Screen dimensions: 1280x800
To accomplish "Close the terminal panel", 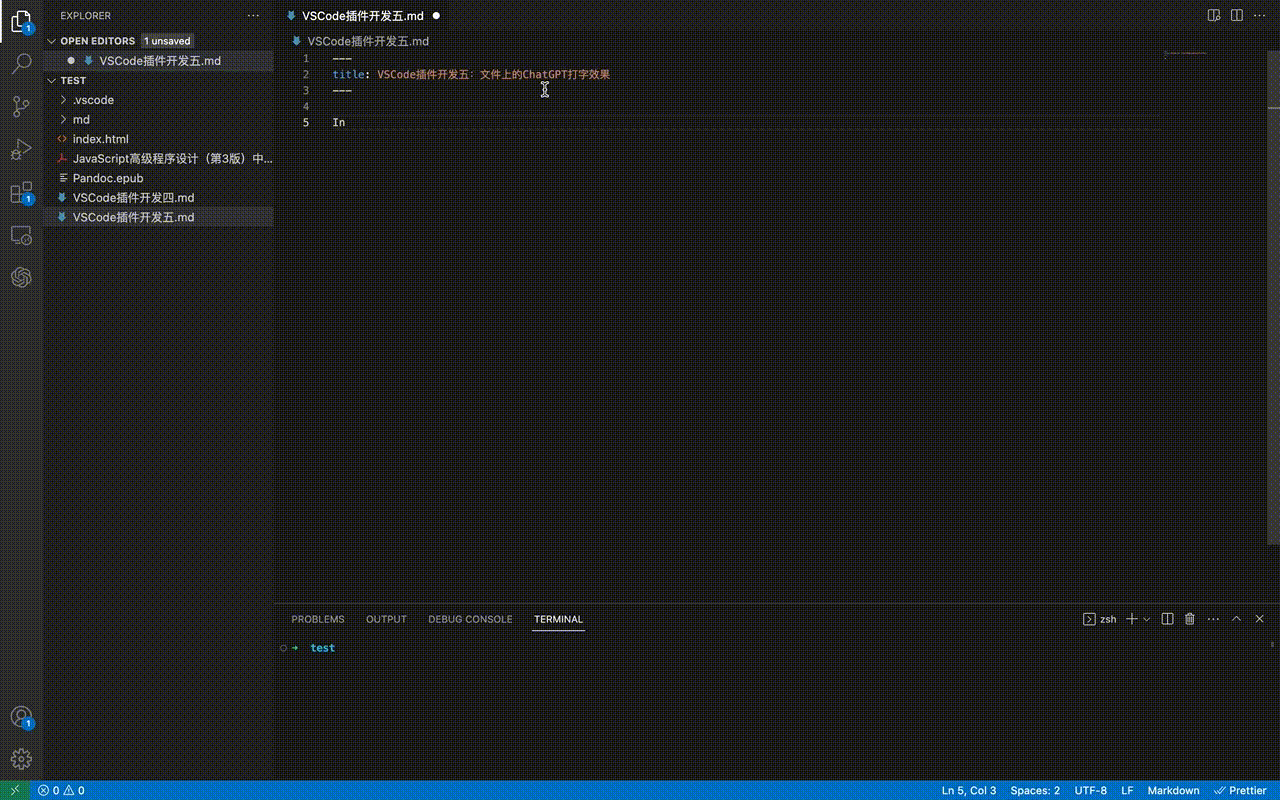I will (1260, 619).
